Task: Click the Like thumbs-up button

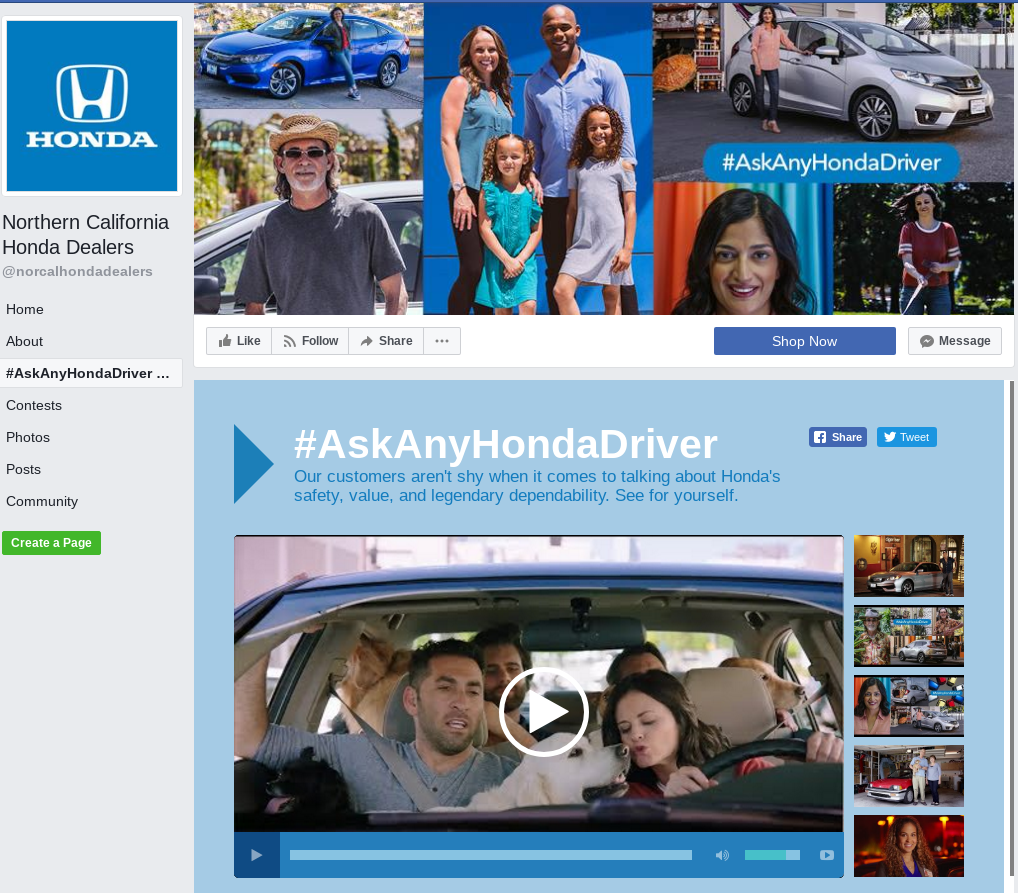Action: pyautogui.click(x=239, y=341)
